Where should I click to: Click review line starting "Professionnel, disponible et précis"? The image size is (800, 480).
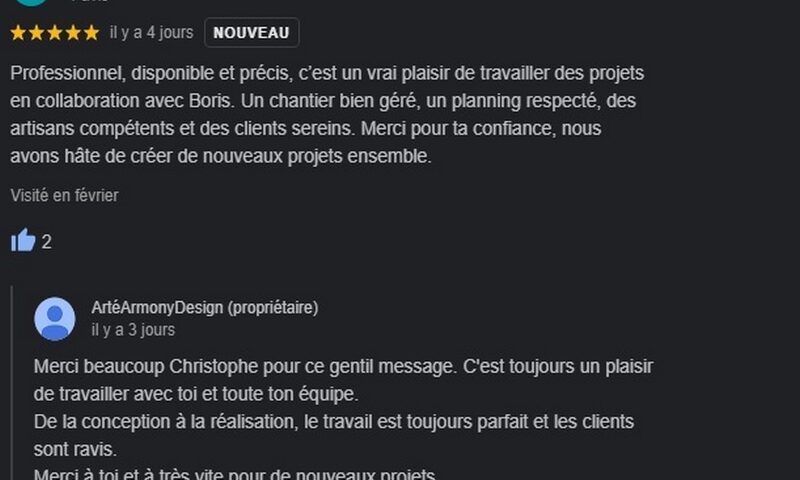327,73
